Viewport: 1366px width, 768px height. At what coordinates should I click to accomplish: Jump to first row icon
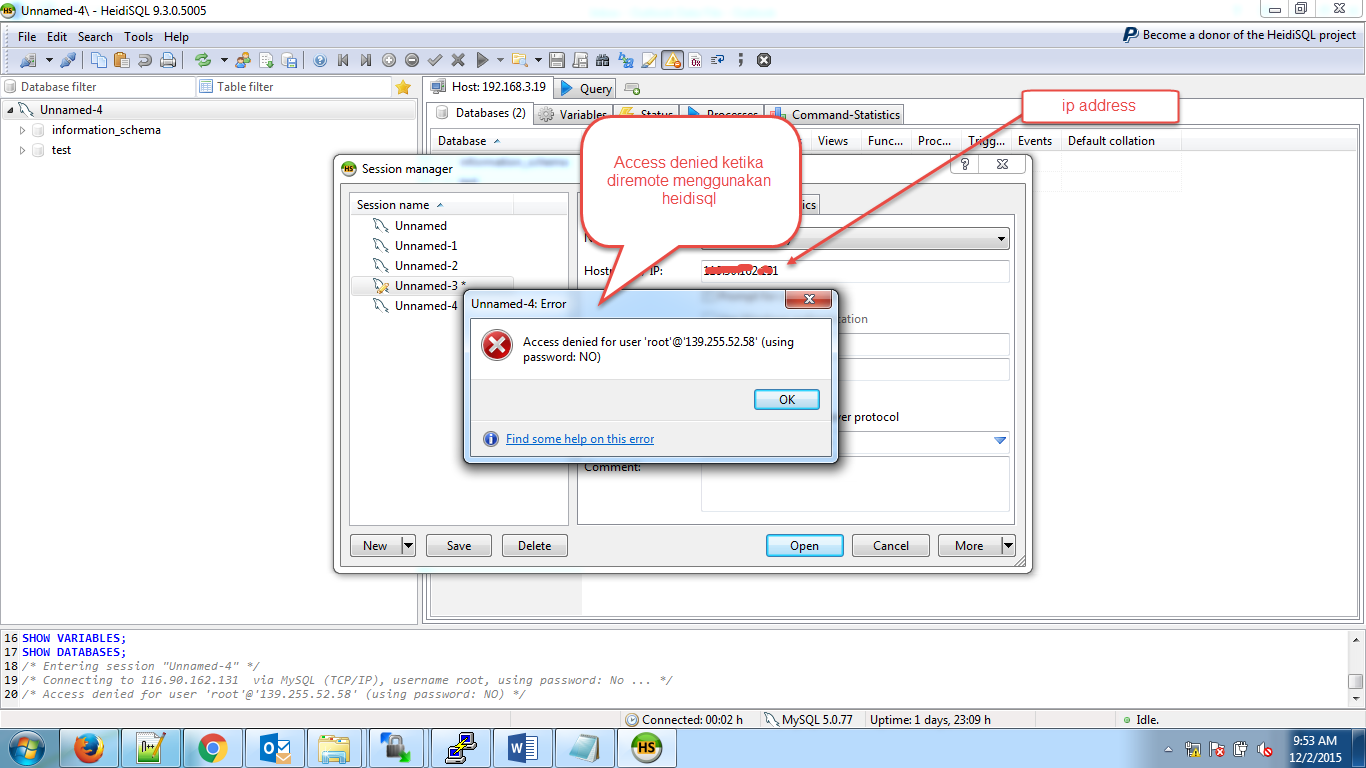(343, 60)
